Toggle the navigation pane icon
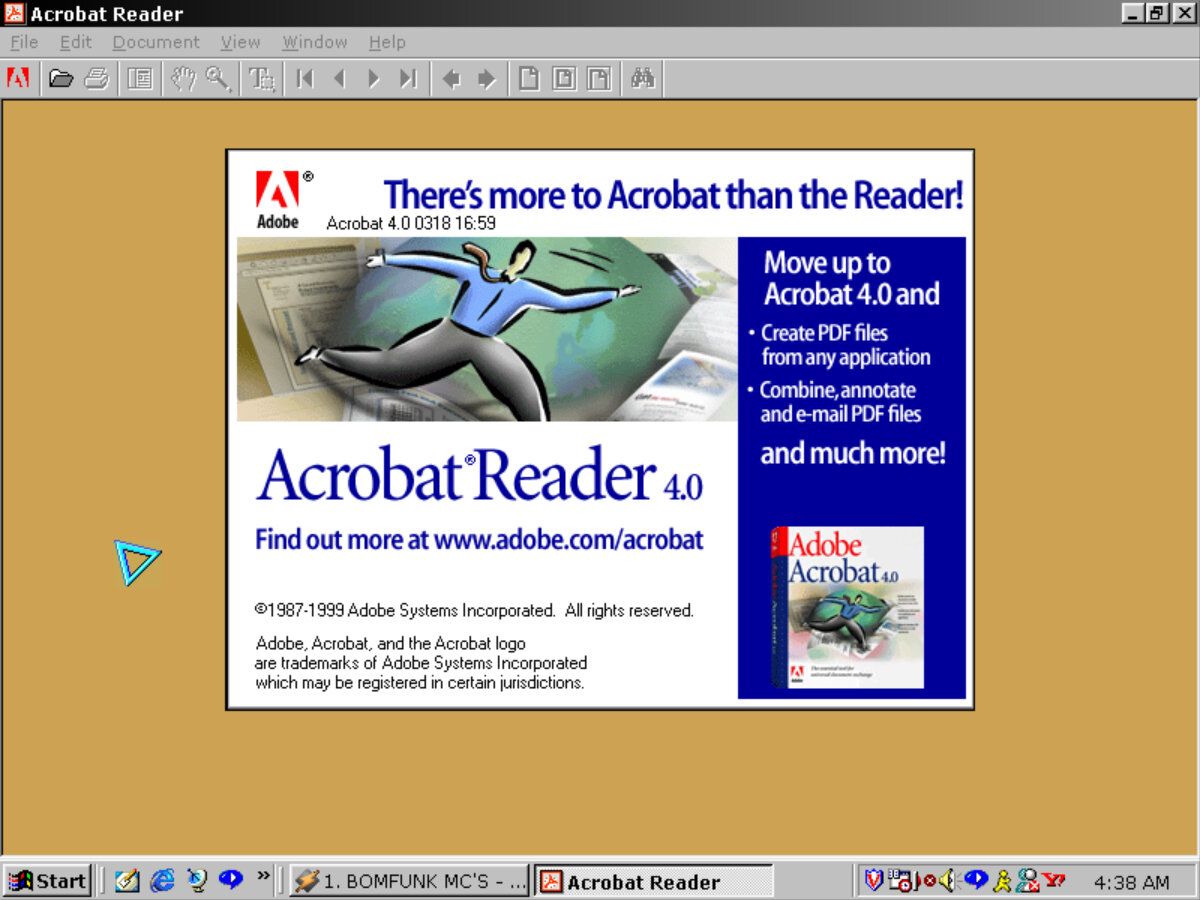The width and height of the screenshot is (1200, 900). click(x=140, y=78)
